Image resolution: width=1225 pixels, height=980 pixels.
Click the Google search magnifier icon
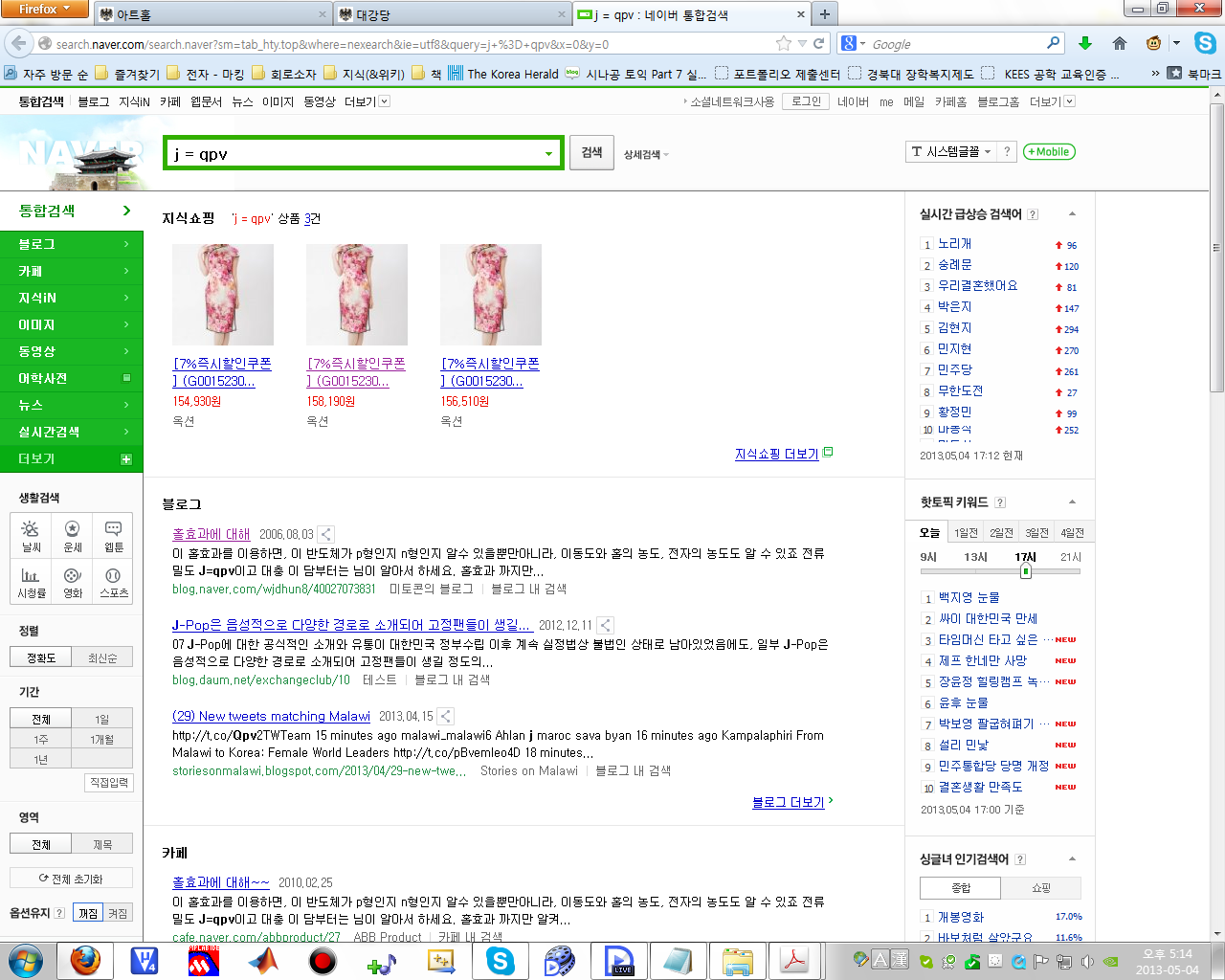[x=1053, y=43]
